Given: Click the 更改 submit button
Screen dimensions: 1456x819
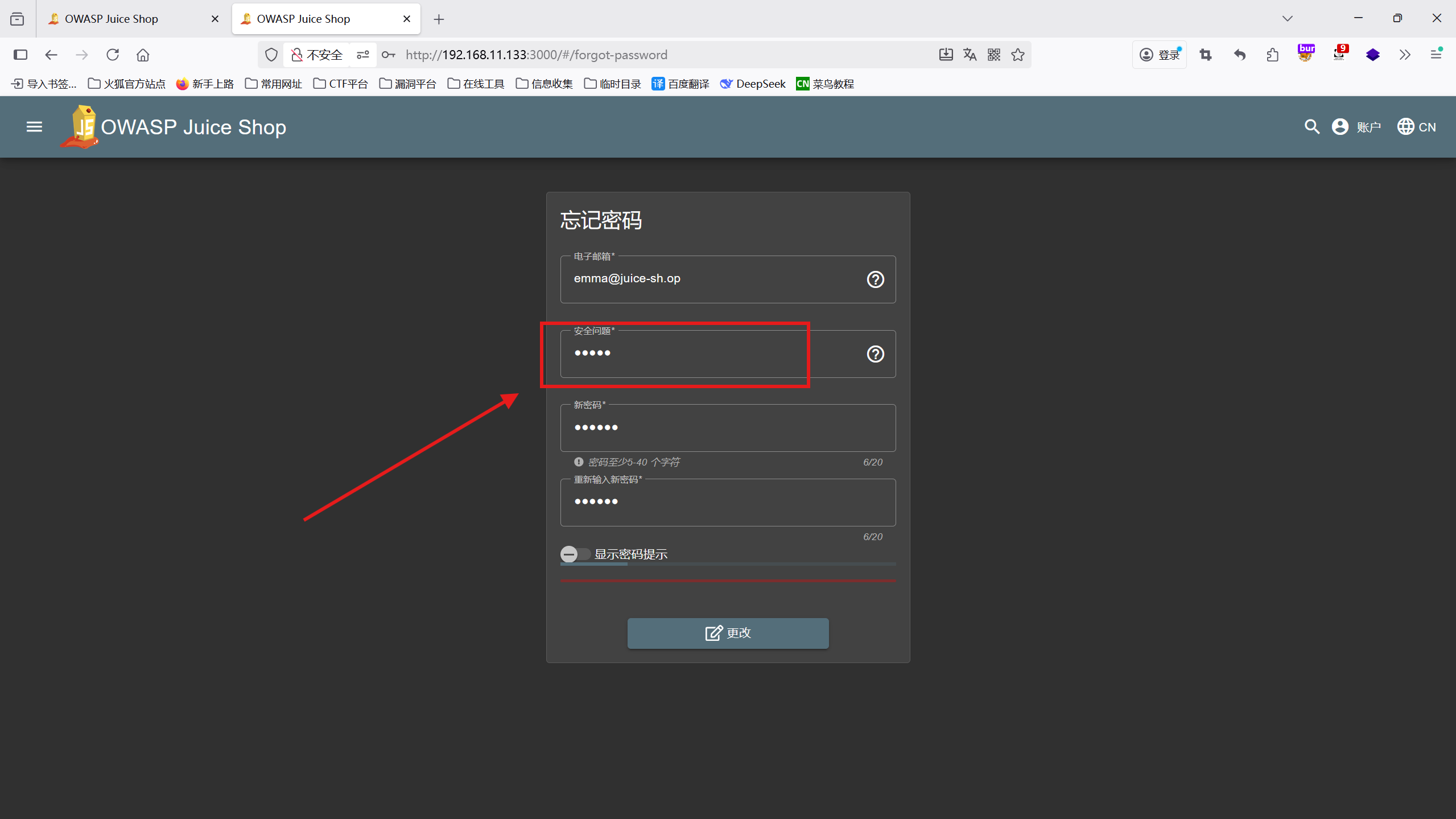Looking at the screenshot, I should pos(728,633).
